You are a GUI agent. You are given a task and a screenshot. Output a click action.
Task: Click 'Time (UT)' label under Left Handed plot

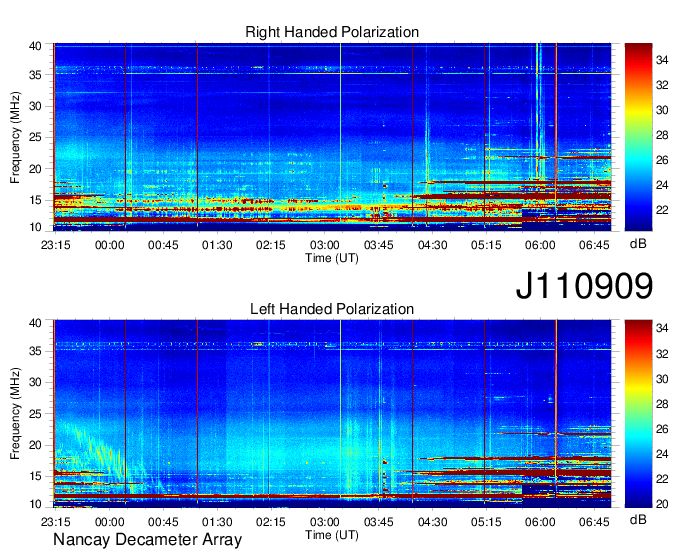332,535
